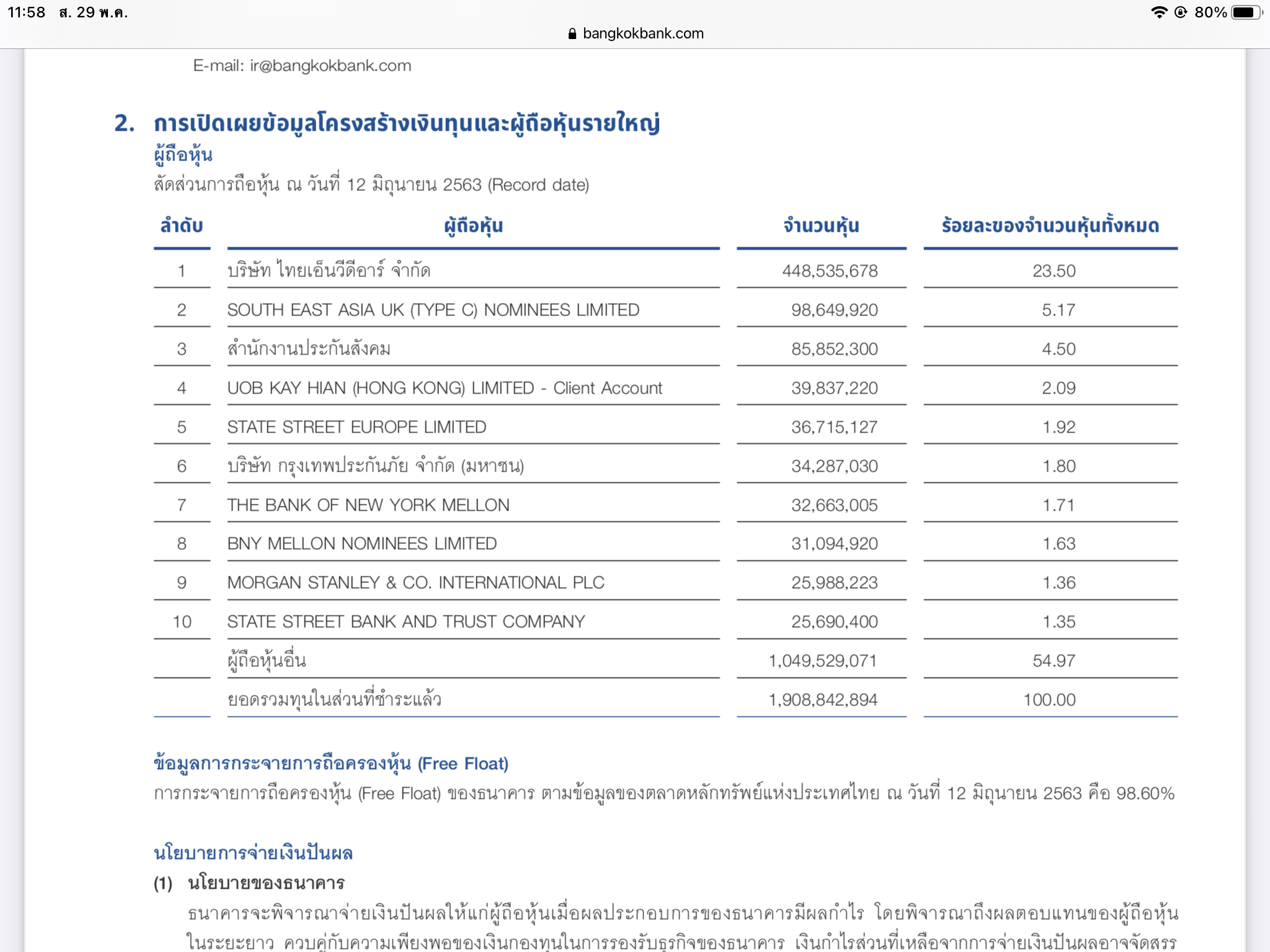Select share count 39,837,220

pyautogui.click(x=834, y=388)
